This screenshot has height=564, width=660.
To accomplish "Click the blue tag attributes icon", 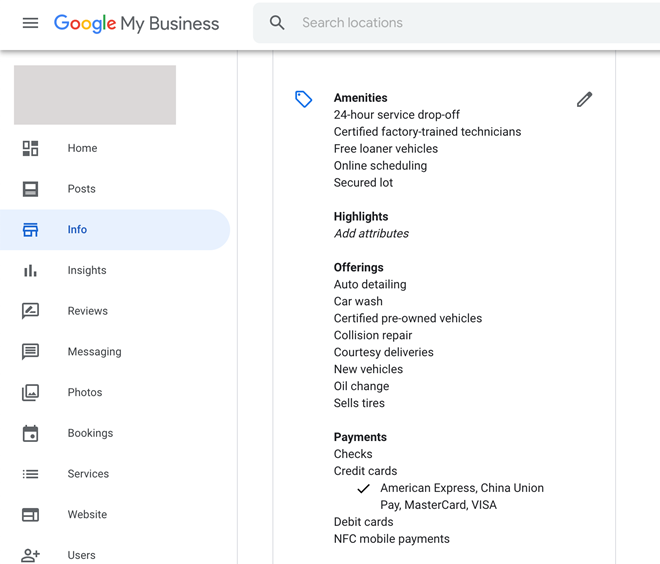I will click(303, 99).
